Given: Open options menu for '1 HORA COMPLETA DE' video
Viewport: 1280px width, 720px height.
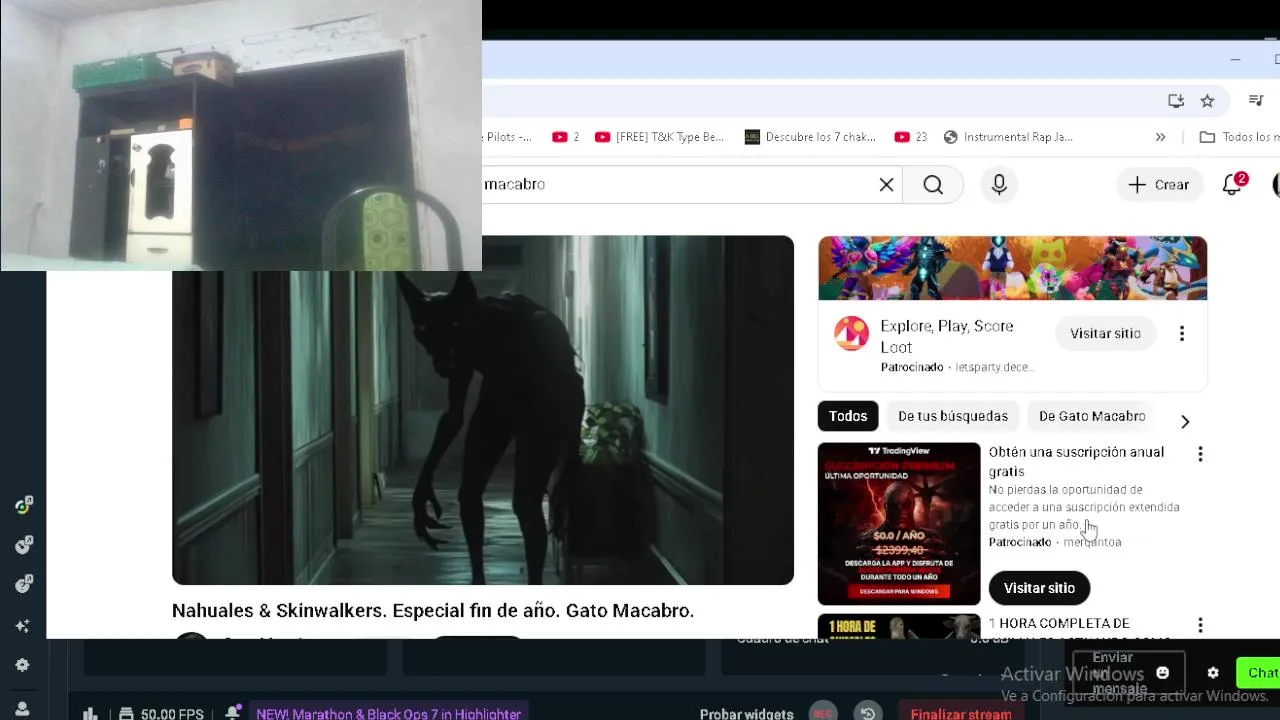Looking at the screenshot, I should click(x=1200, y=625).
